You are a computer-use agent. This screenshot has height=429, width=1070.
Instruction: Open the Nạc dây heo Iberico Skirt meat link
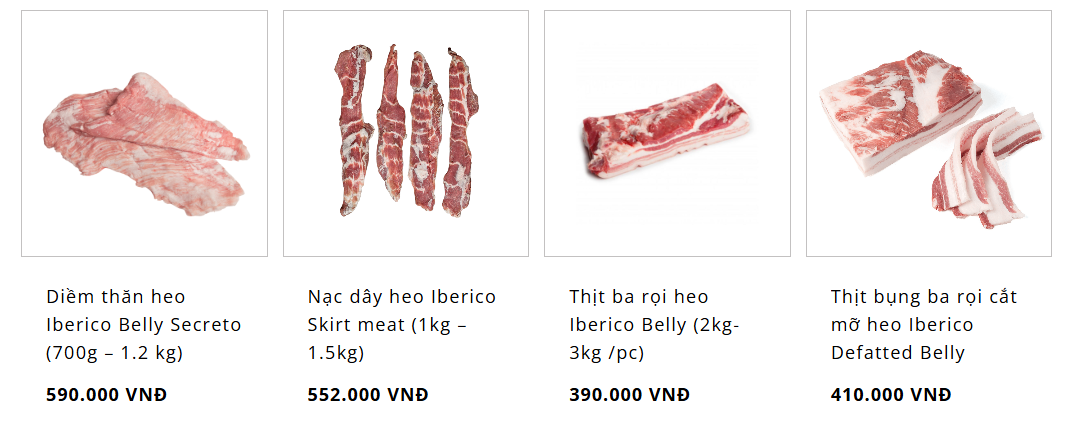click(402, 325)
